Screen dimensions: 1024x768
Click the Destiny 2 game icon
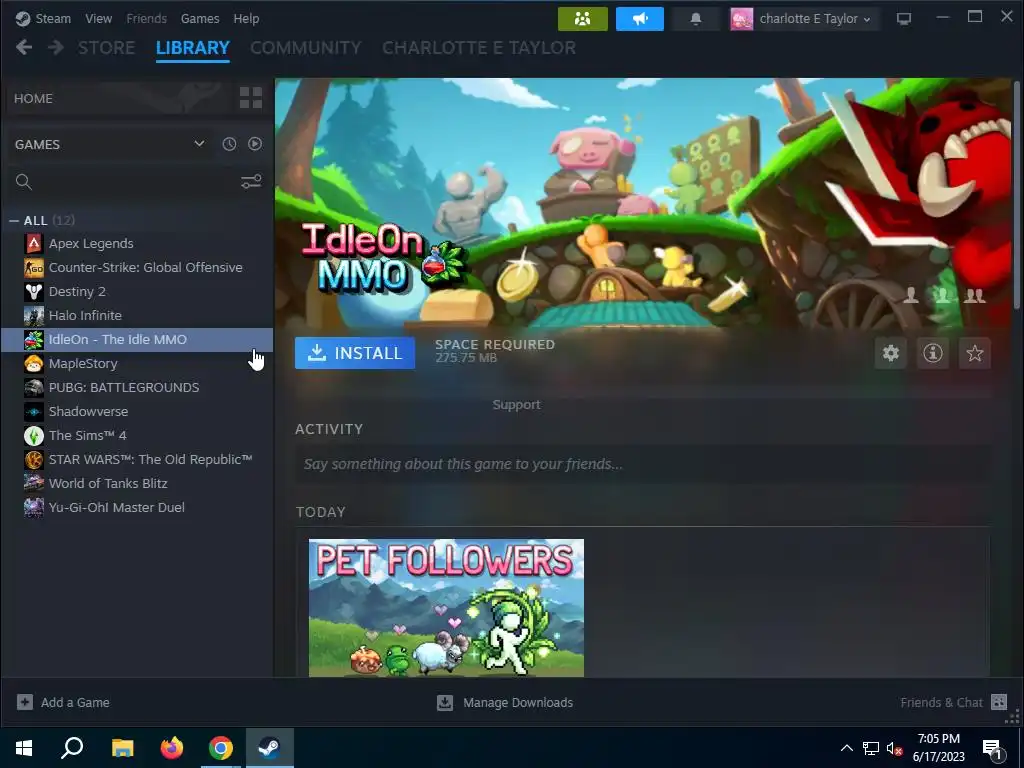coord(34,292)
